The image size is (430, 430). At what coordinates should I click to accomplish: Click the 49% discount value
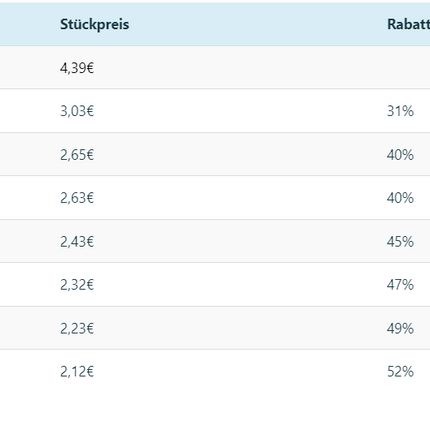click(400, 329)
